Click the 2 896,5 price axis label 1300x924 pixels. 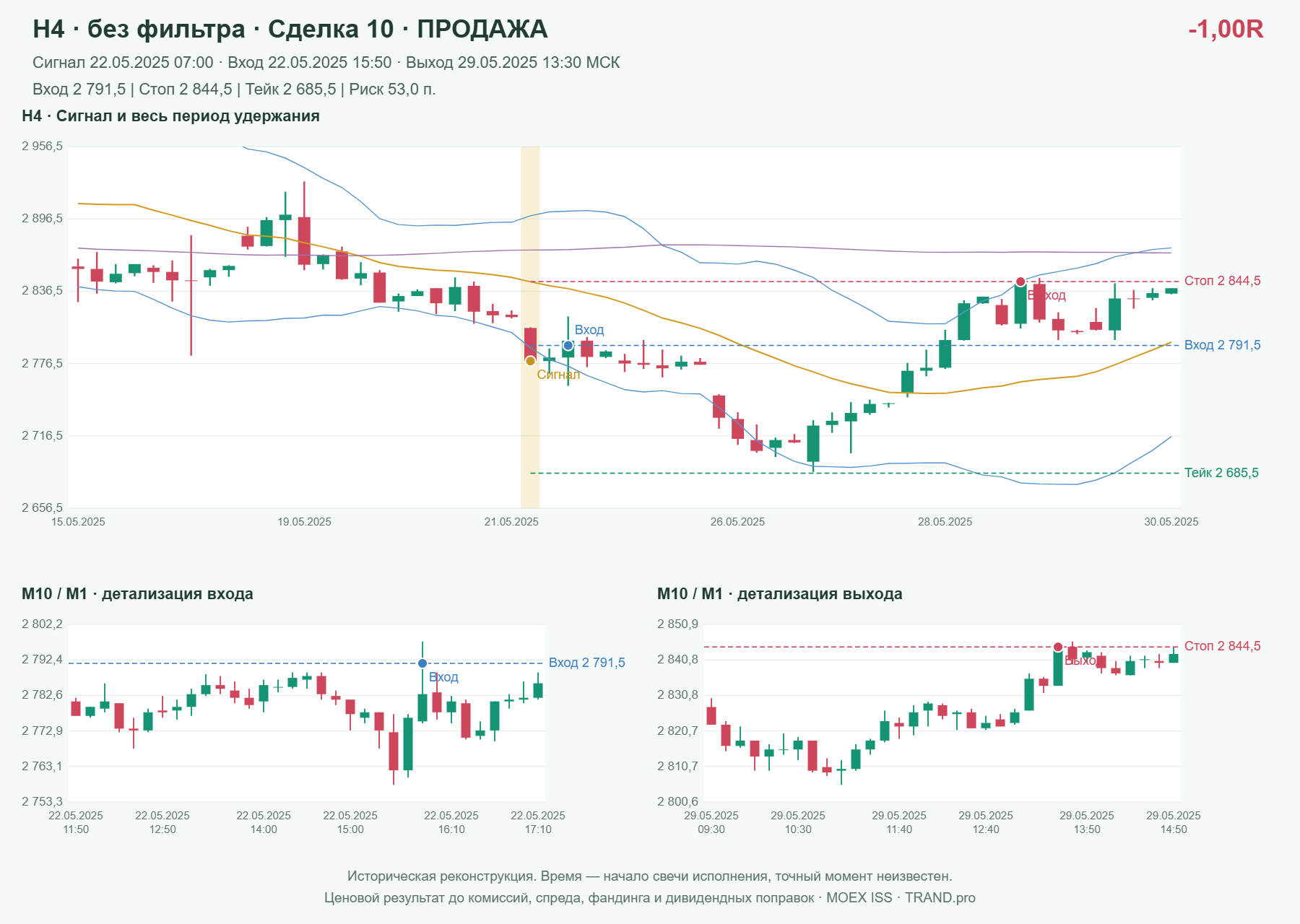[x=42, y=219]
